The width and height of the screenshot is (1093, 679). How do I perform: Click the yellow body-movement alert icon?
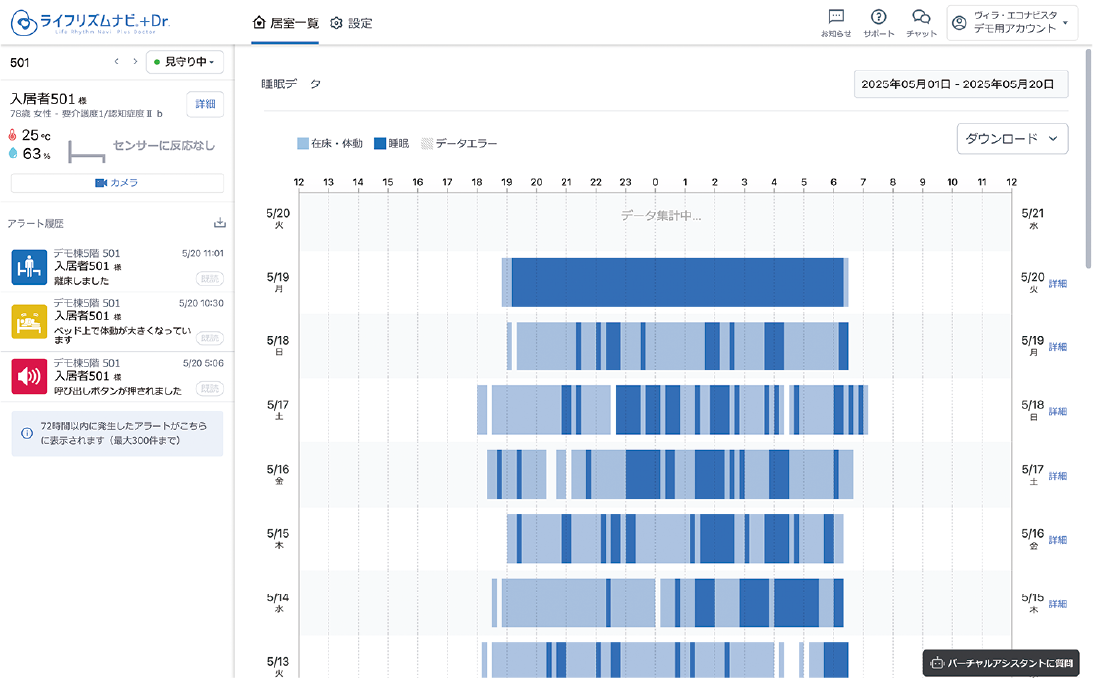[30, 322]
